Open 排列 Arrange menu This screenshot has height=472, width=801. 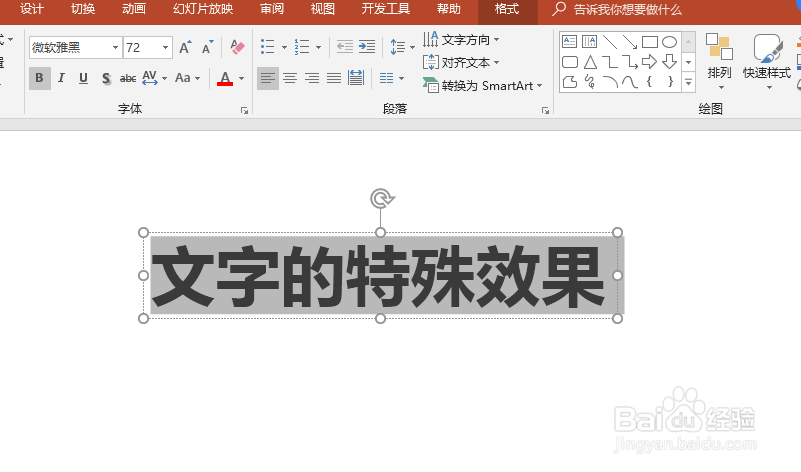[x=719, y=61]
